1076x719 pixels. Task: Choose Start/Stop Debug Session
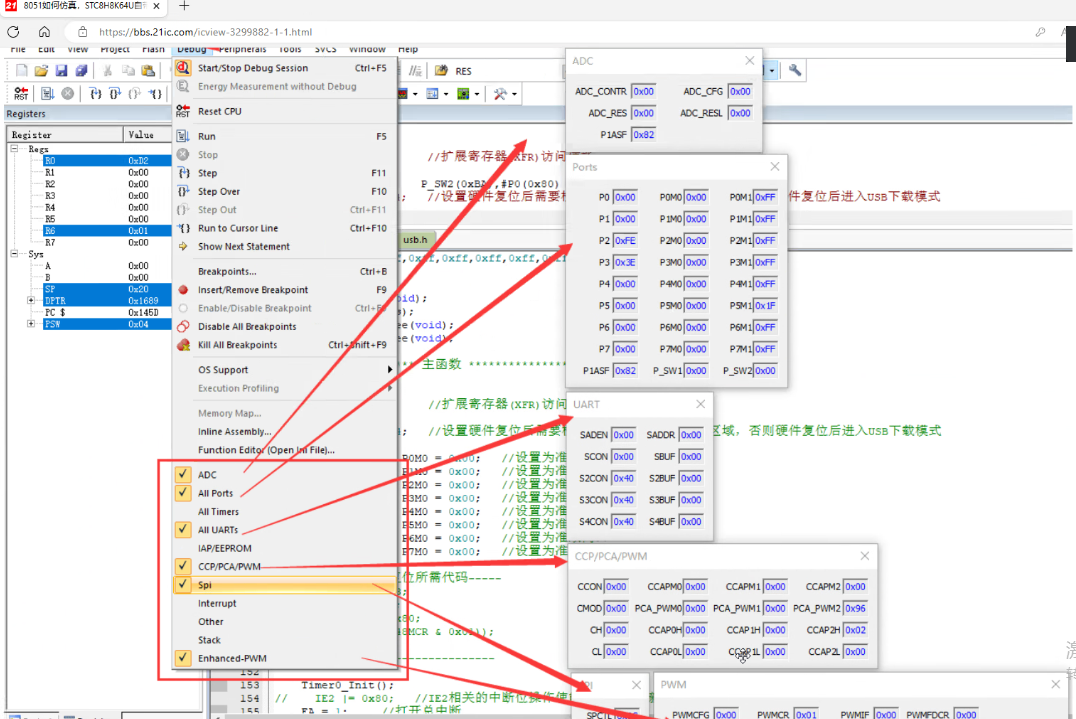coord(285,68)
